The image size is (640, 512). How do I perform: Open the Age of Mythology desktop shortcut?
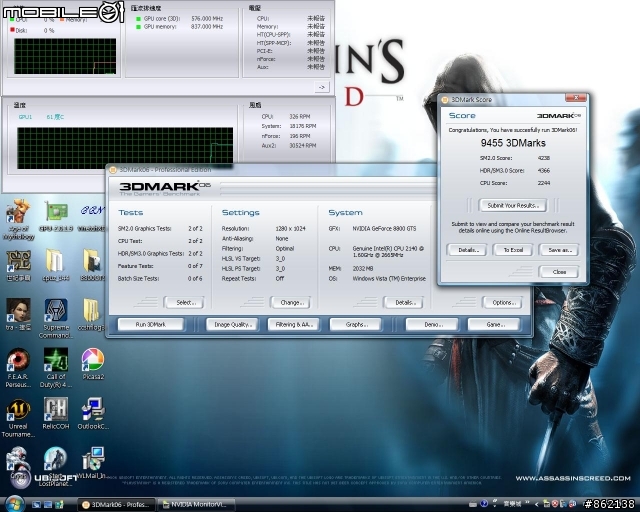click(x=18, y=220)
